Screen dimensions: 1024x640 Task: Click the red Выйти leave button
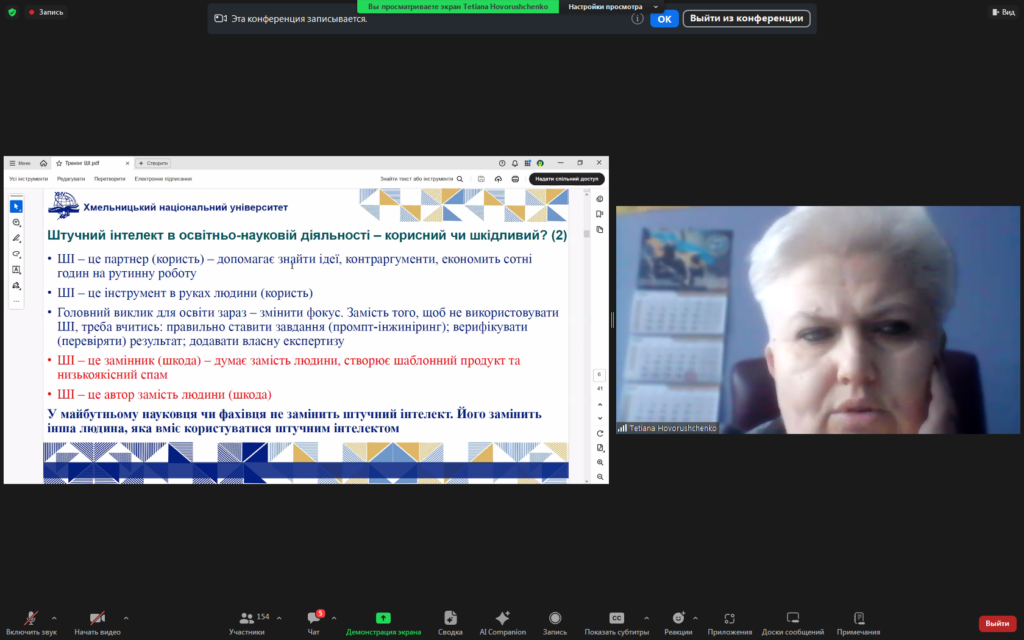click(996, 623)
